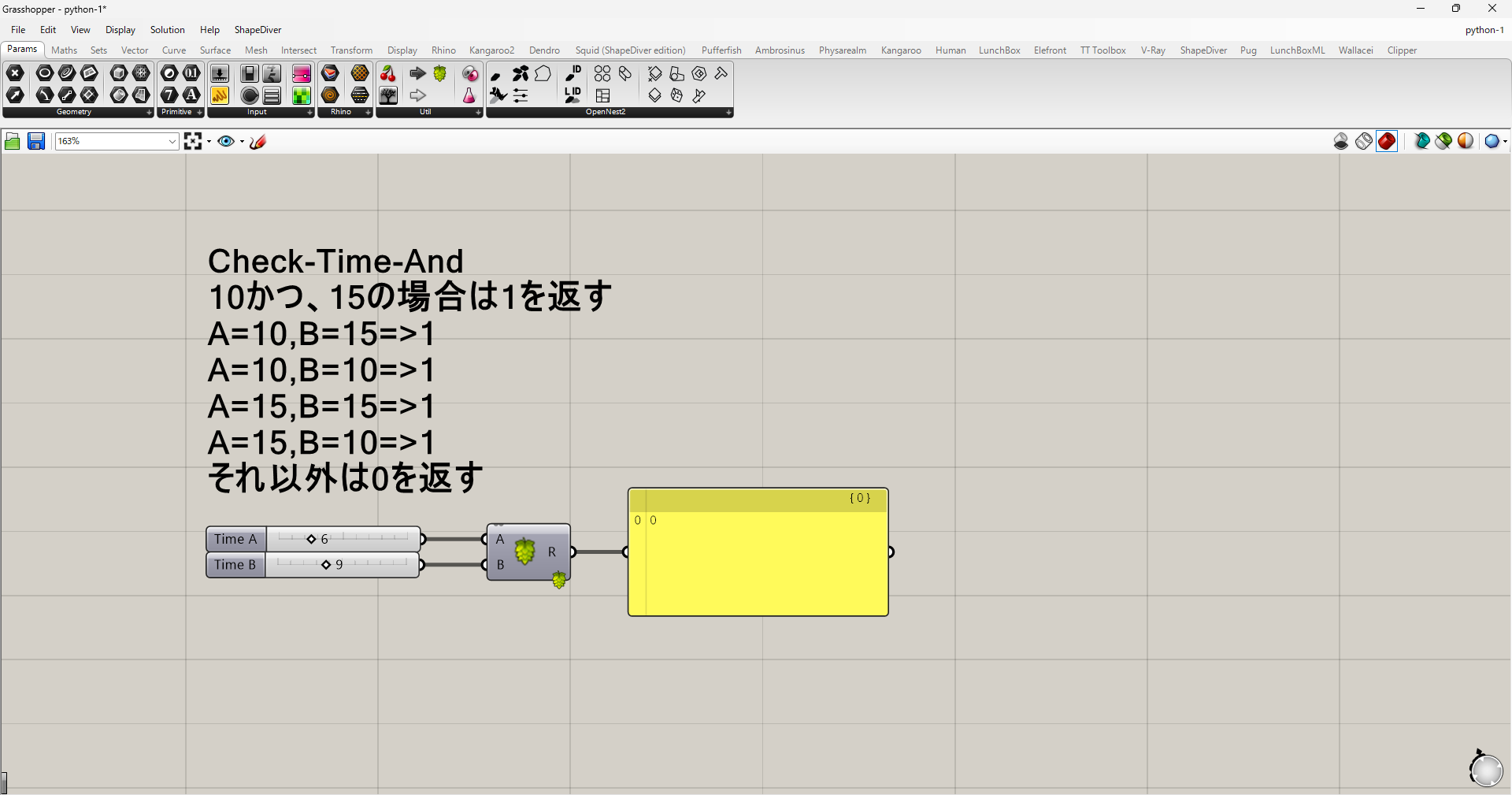Viewport: 1512px width, 795px height.
Task: Select the Item Index ID icon in OpenNest2 panel
Action: pos(573,73)
